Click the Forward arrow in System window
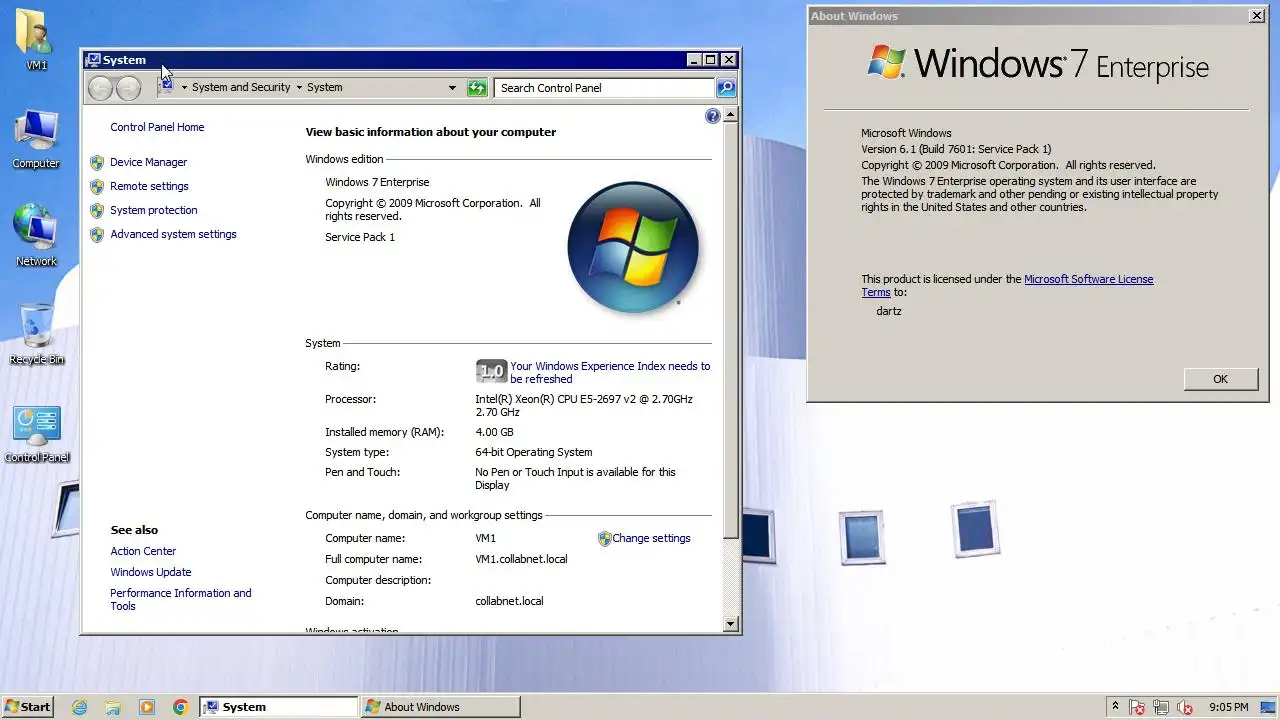The height and width of the screenshot is (720, 1280). click(128, 88)
